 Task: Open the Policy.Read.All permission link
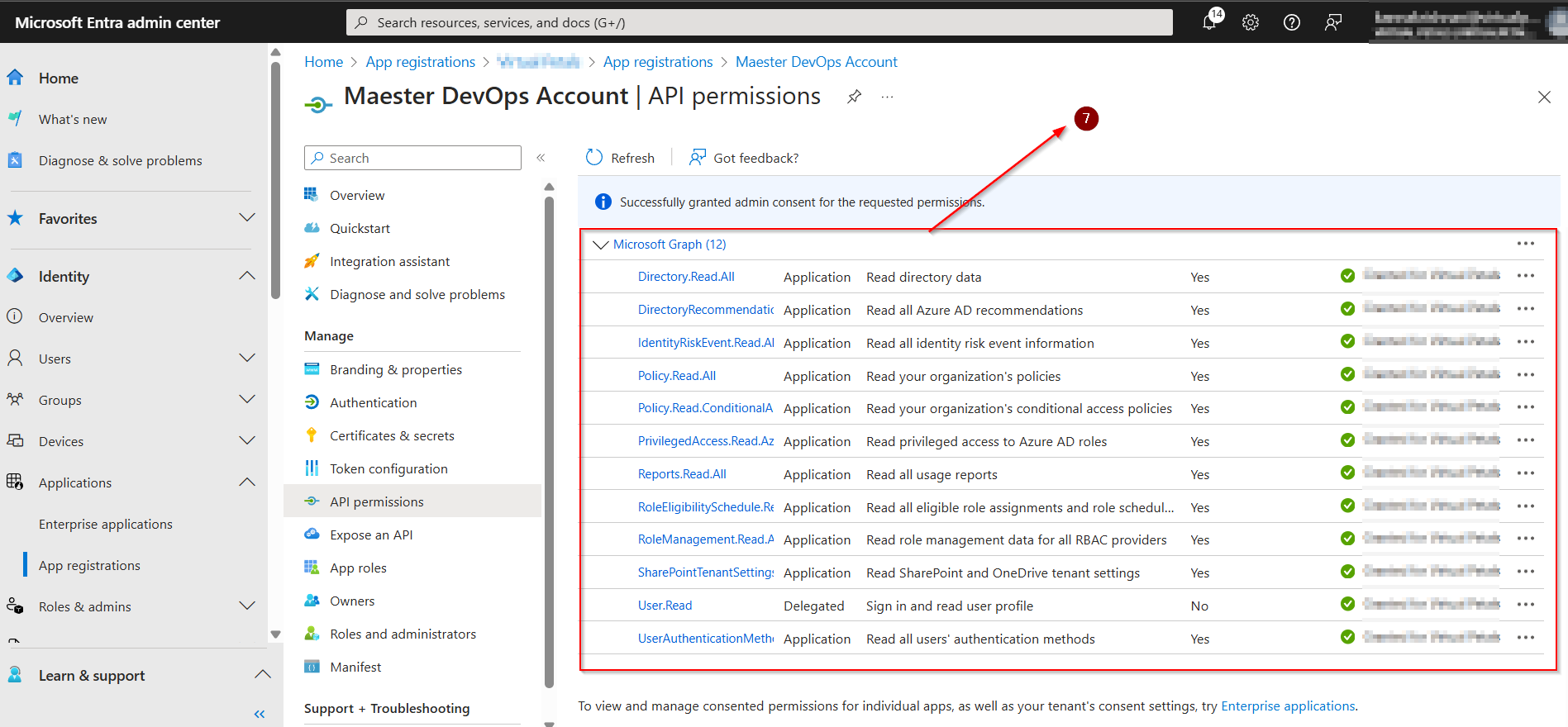(677, 376)
